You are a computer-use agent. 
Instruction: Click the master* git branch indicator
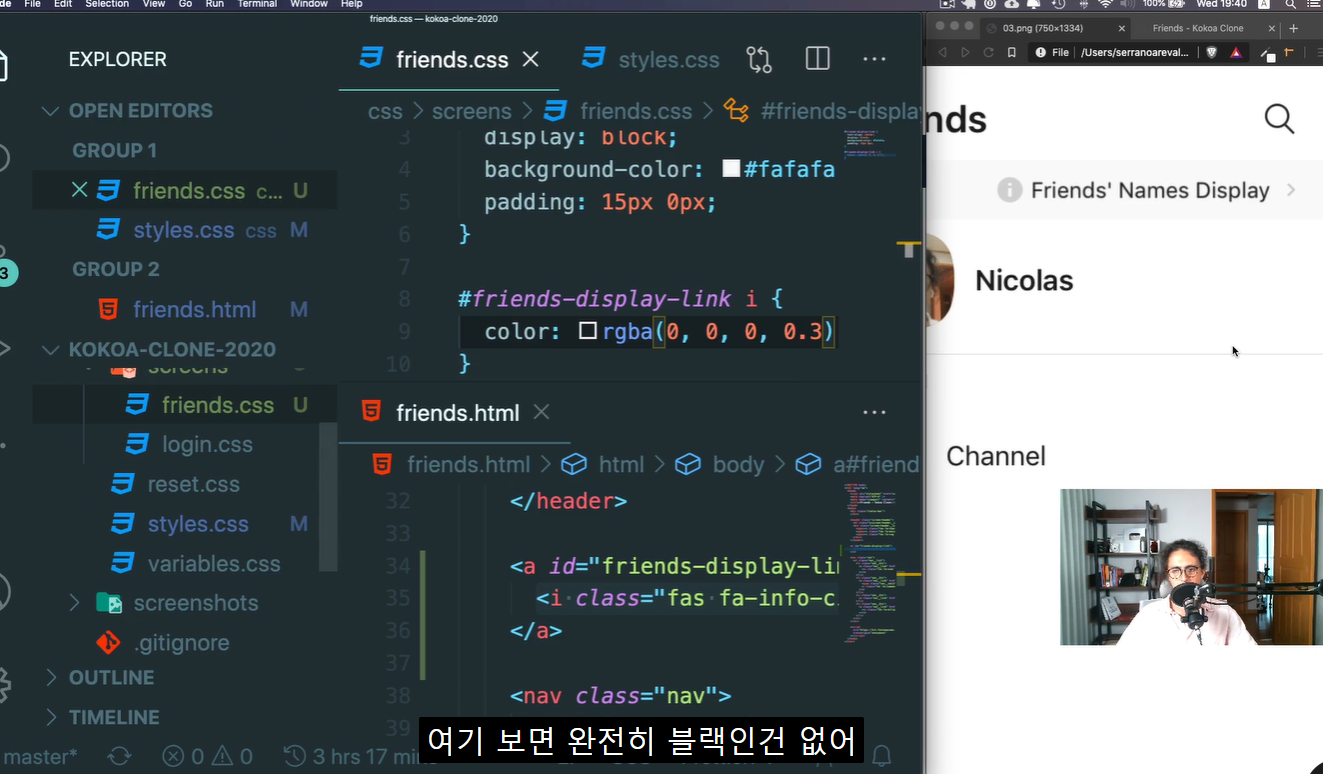38,757
